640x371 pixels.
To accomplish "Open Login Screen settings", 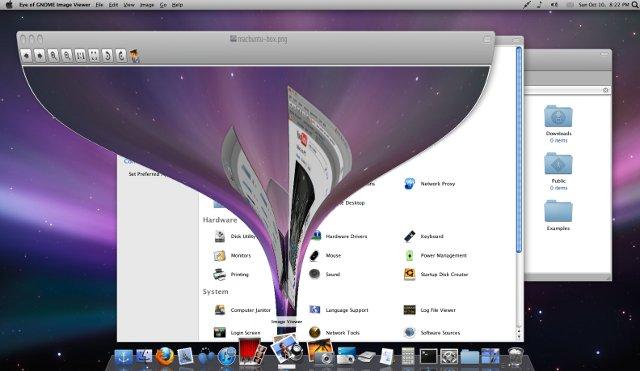I will tap(237, 332).
